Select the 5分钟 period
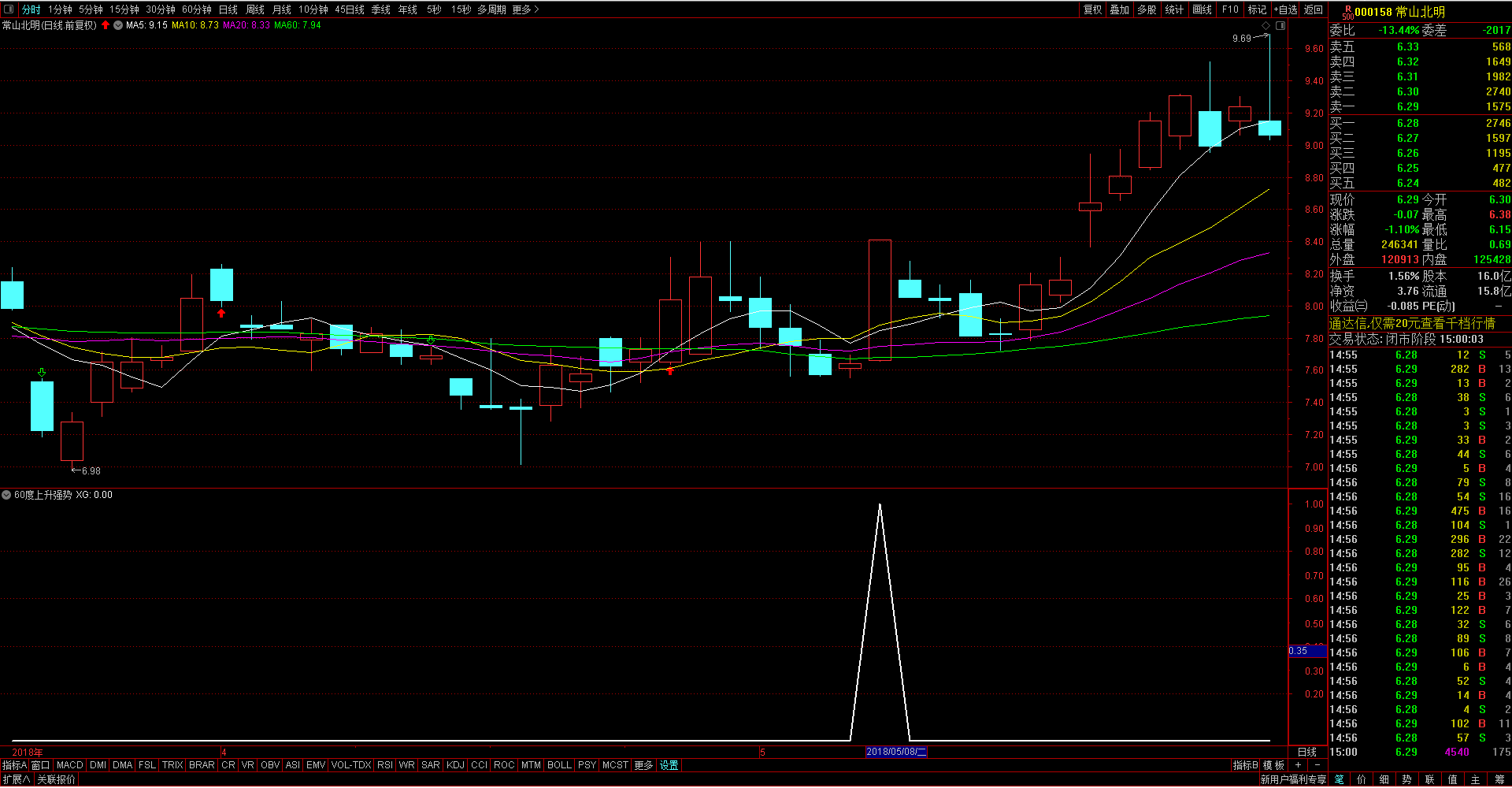This screenshot has height=788, width=1512. [x=91, y=9]
